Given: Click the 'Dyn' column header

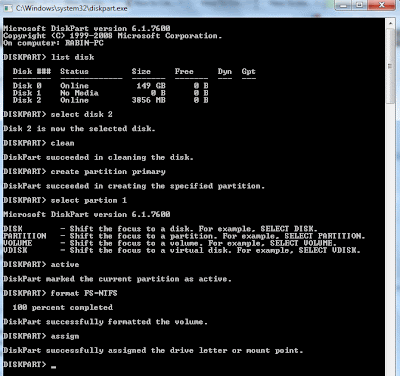Looking at the screenshot, I should coord(225,71).
